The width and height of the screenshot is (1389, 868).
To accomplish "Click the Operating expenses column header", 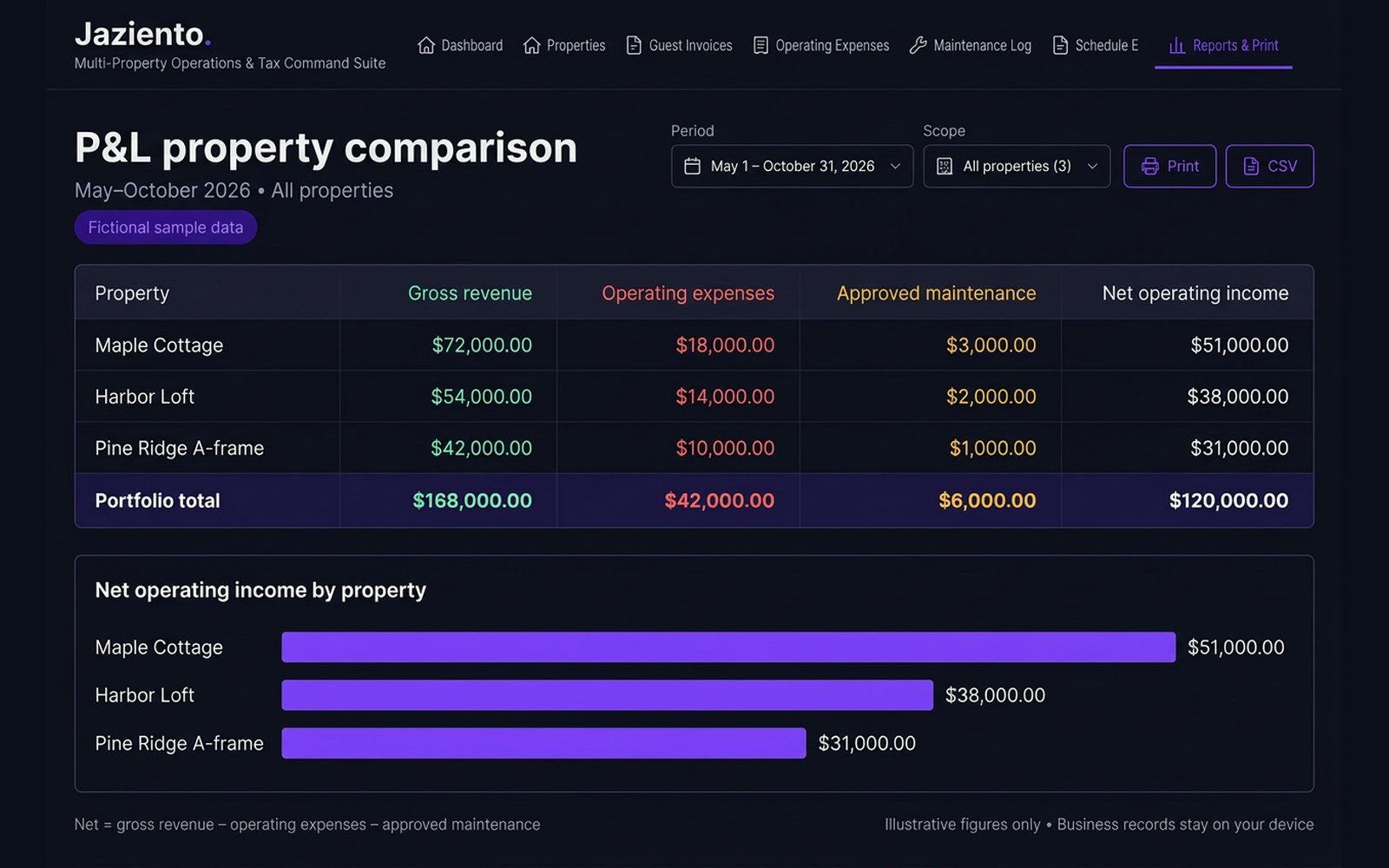I will pyautogui.click(x=688, y=293).
